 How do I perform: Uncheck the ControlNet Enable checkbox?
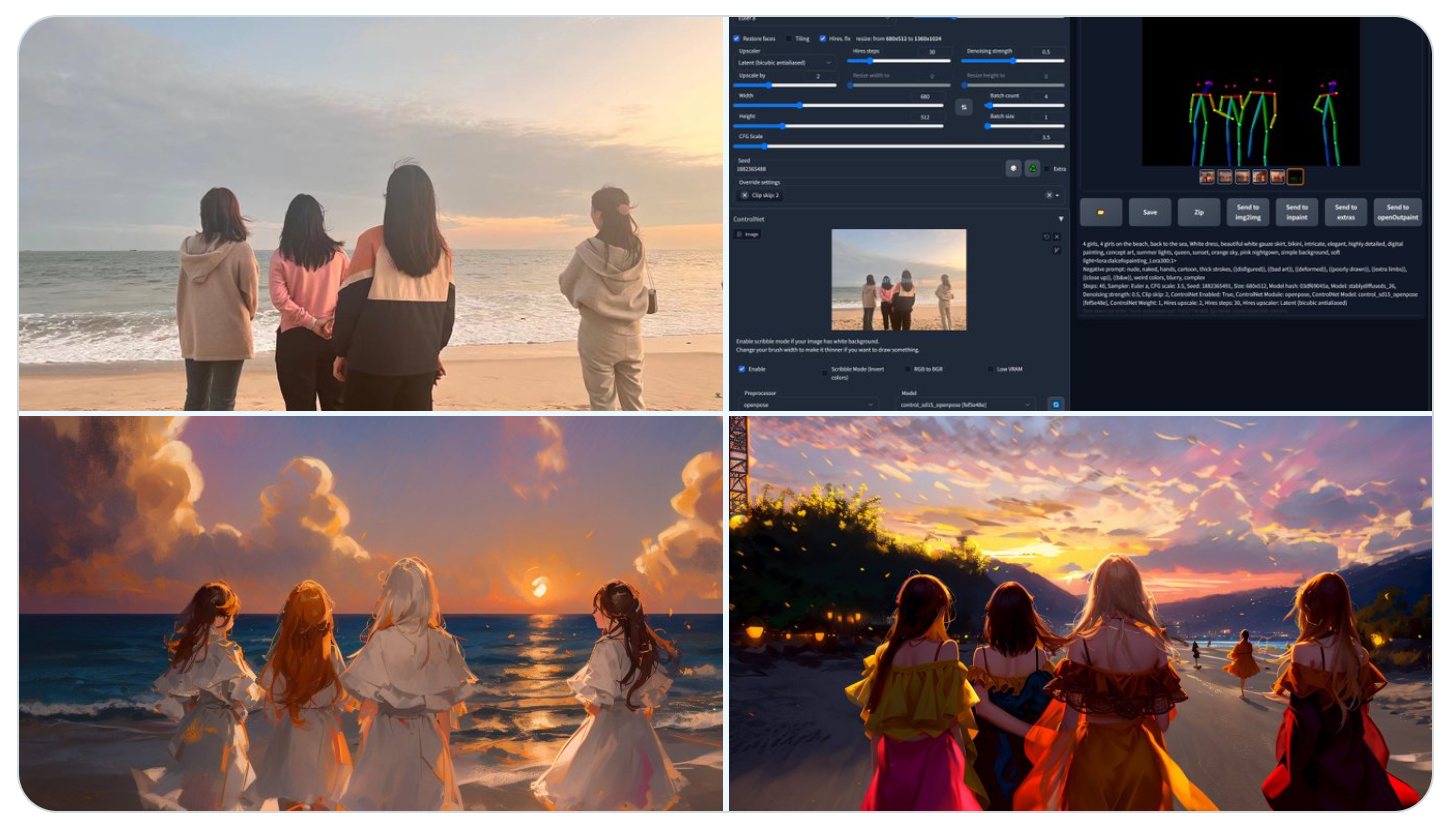tap(741, 369)
